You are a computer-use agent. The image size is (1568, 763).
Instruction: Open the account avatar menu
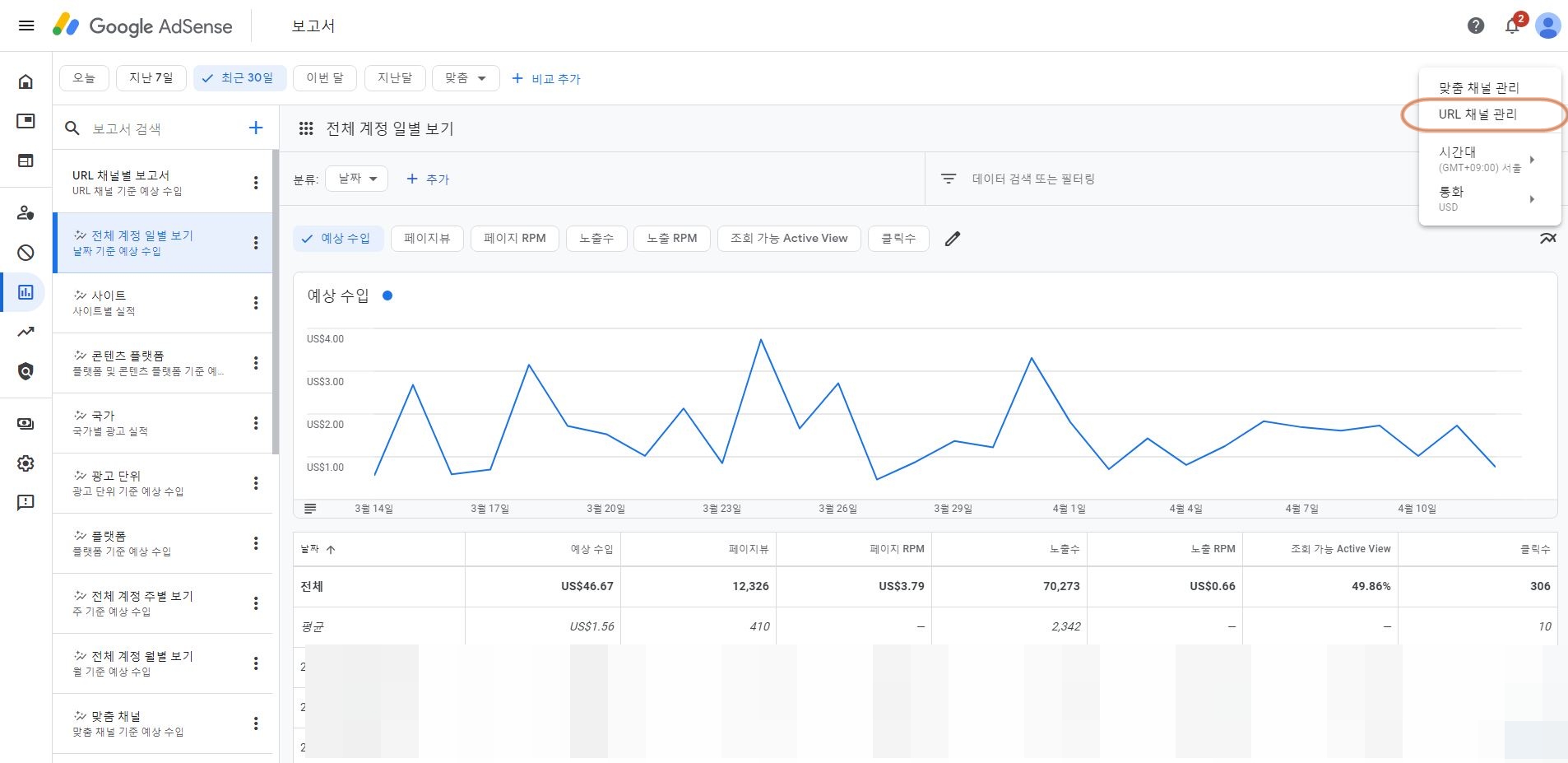click(x=1547, y=26)
